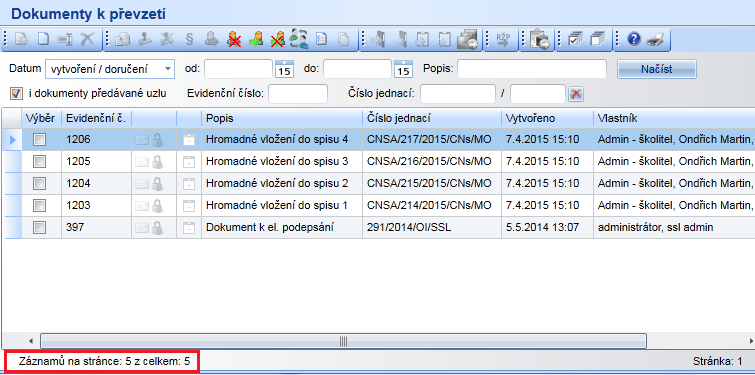This screenshot has height=375, width=755.
Task: Click the horizontal scrollbar thumb
Action: (x=343, y=341)
